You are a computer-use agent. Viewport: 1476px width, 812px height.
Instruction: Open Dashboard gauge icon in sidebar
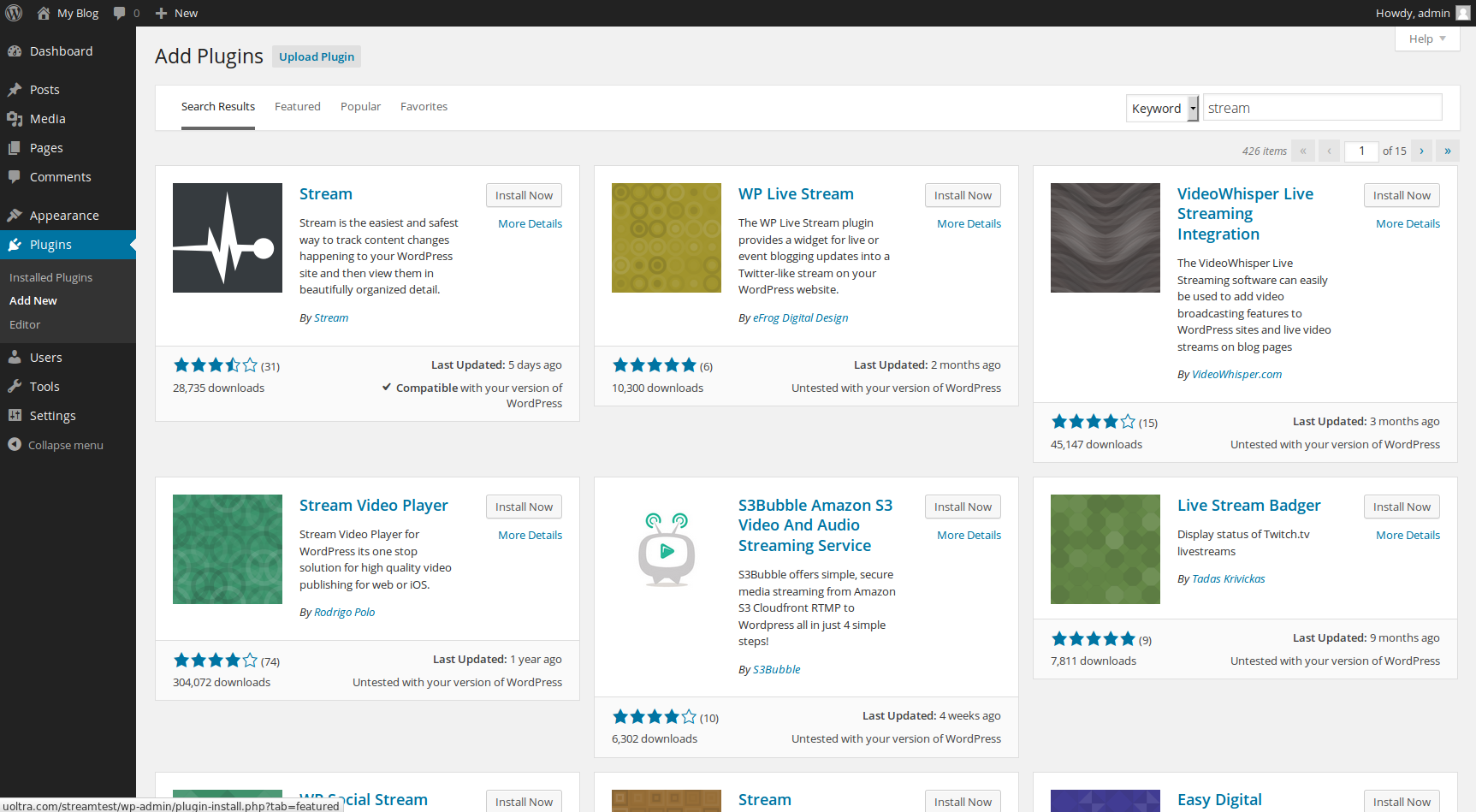point(15,51)
